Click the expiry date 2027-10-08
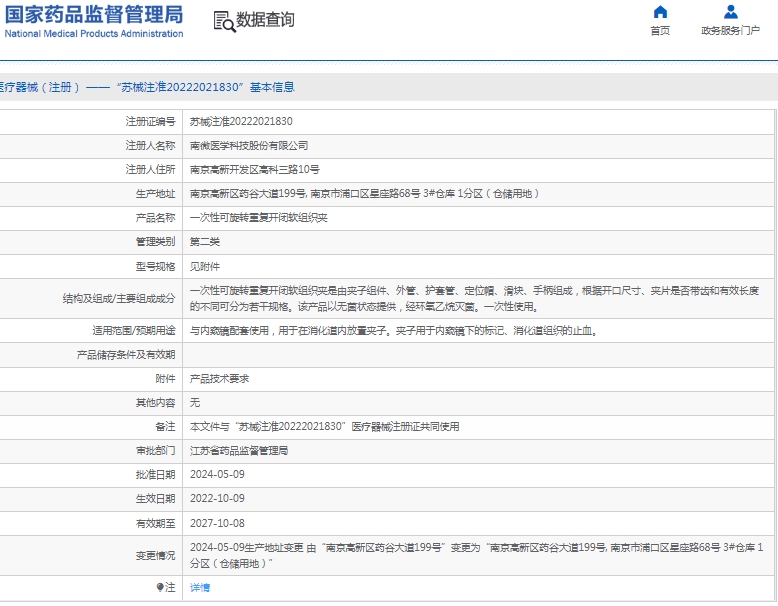The width and height of the screenshot is (778, 606). pyautogui.click(x=217, y=523)
